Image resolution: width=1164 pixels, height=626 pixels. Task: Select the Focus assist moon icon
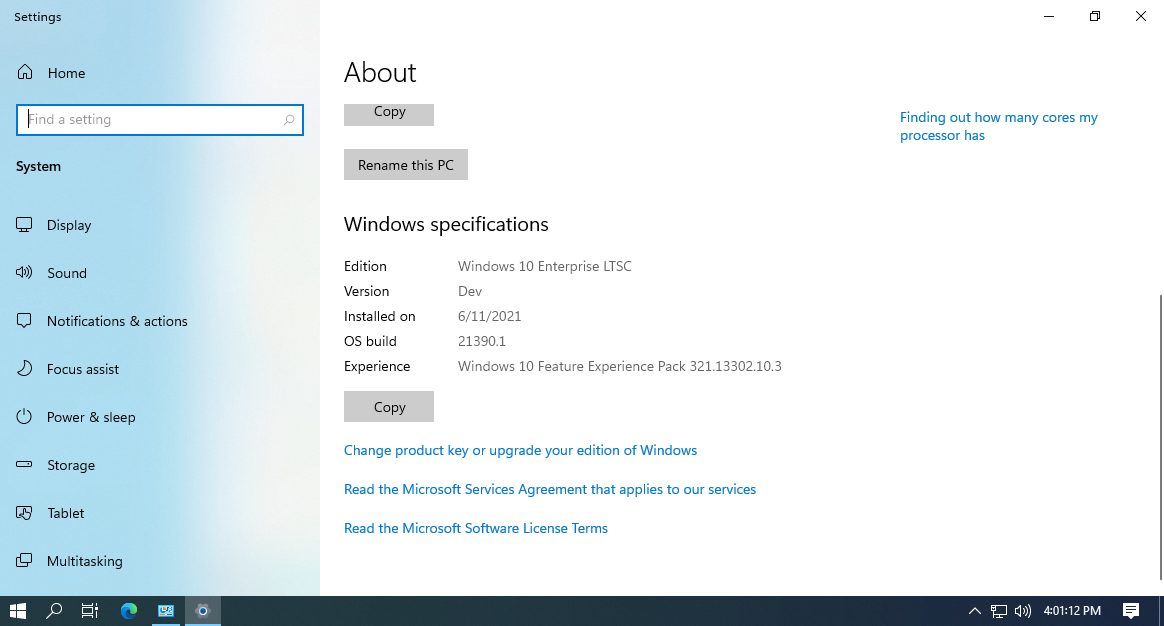click(x=24, y=368)
